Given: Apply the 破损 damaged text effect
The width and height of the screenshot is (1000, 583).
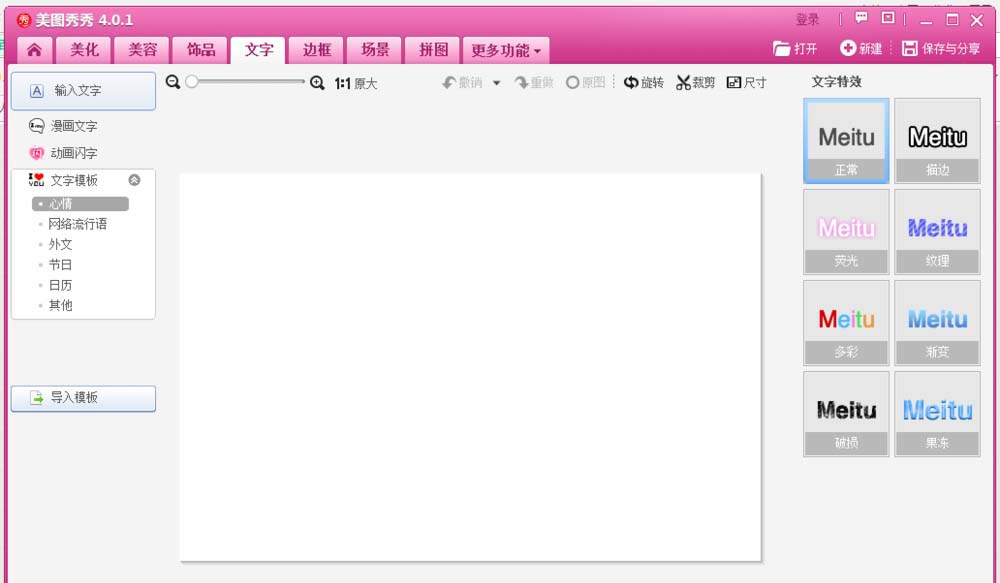Looking at the screenshot, I should click(846, 414).
